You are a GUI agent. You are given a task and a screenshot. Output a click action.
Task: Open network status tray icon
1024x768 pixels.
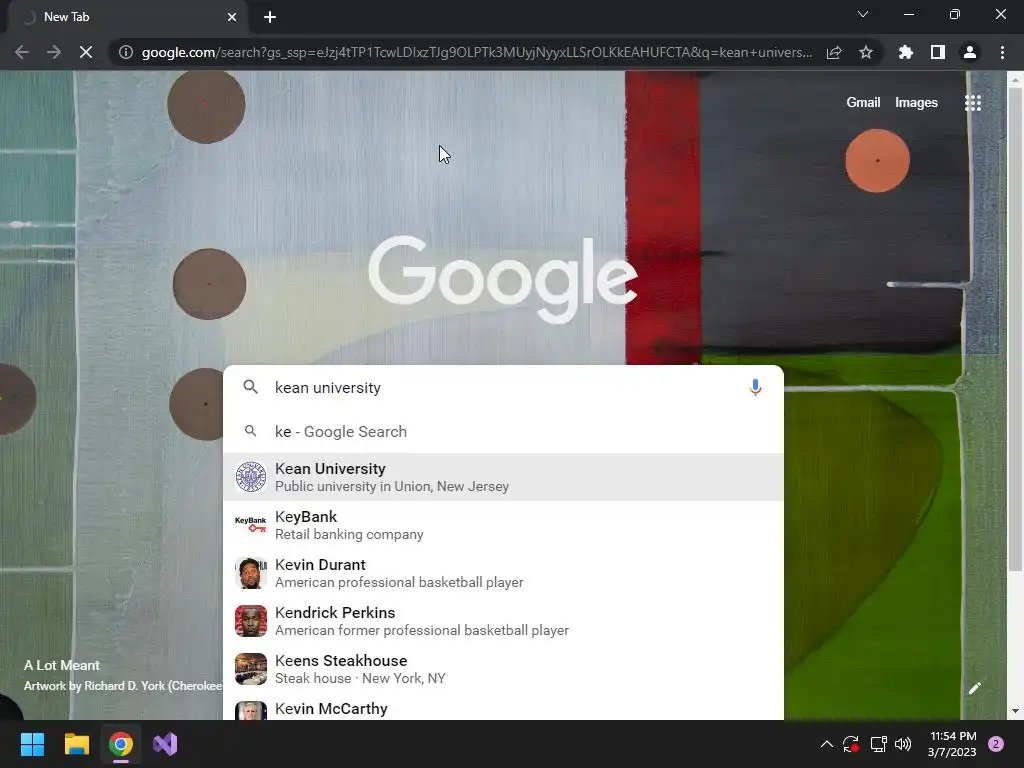[878, 744]
